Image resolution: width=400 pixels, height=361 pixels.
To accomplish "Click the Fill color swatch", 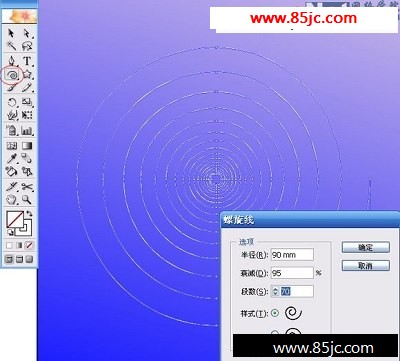I will [15, 219].
